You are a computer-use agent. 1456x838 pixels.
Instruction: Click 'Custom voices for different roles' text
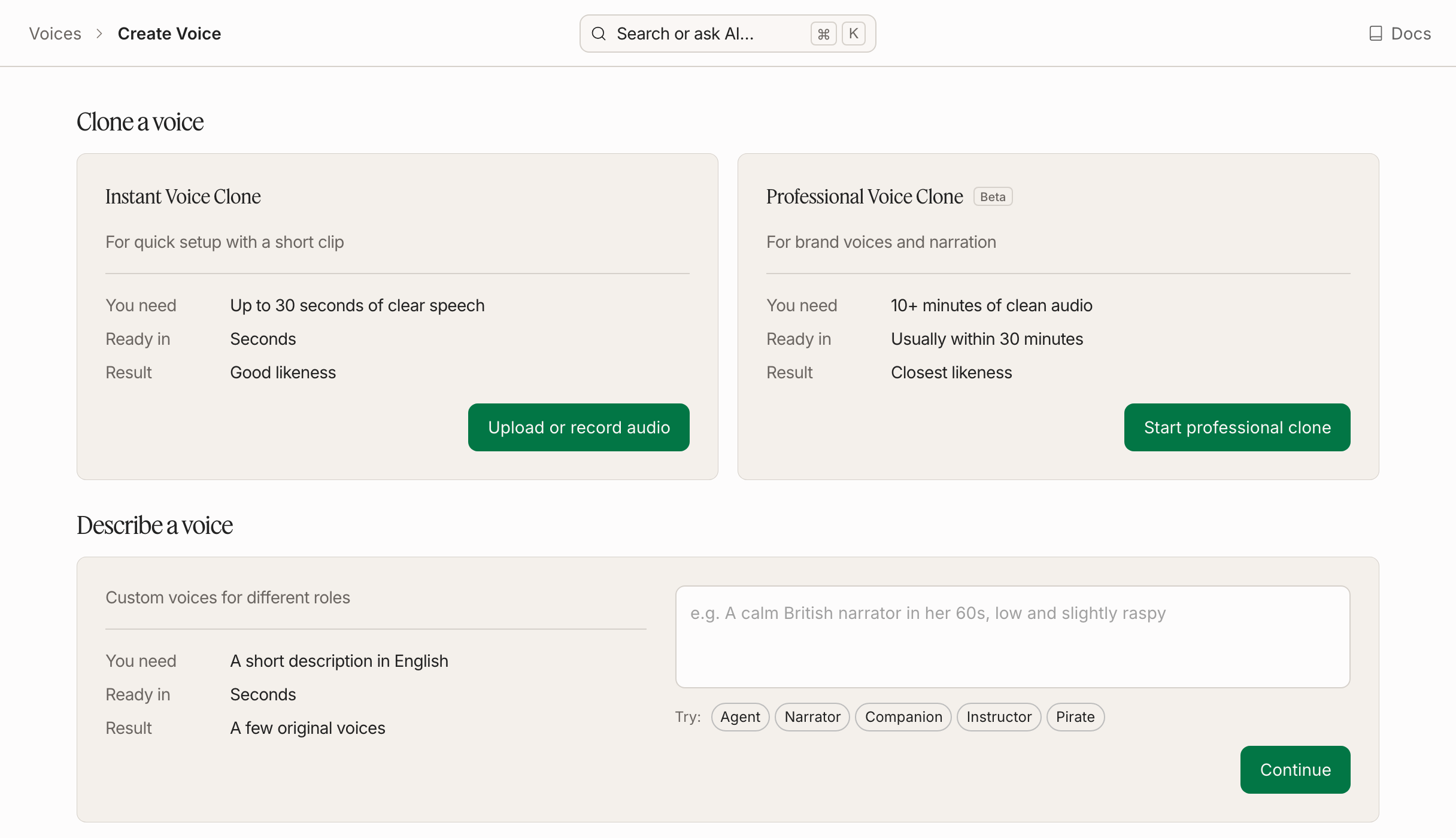tap(227, 597)
